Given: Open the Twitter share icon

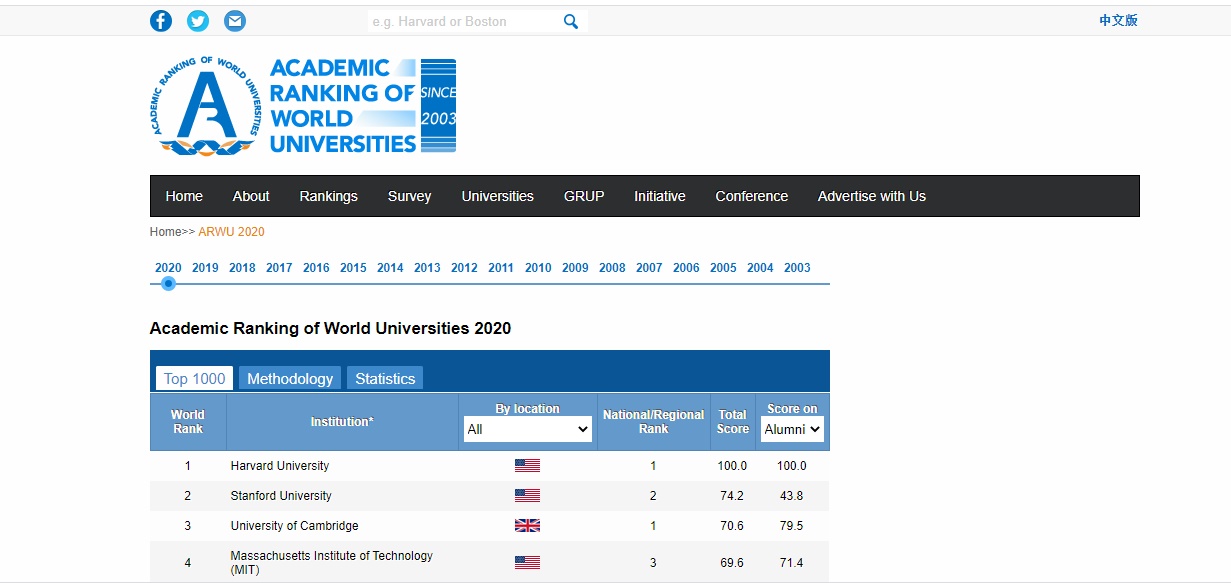Looking at the screenshot, I should coord(198,21).
